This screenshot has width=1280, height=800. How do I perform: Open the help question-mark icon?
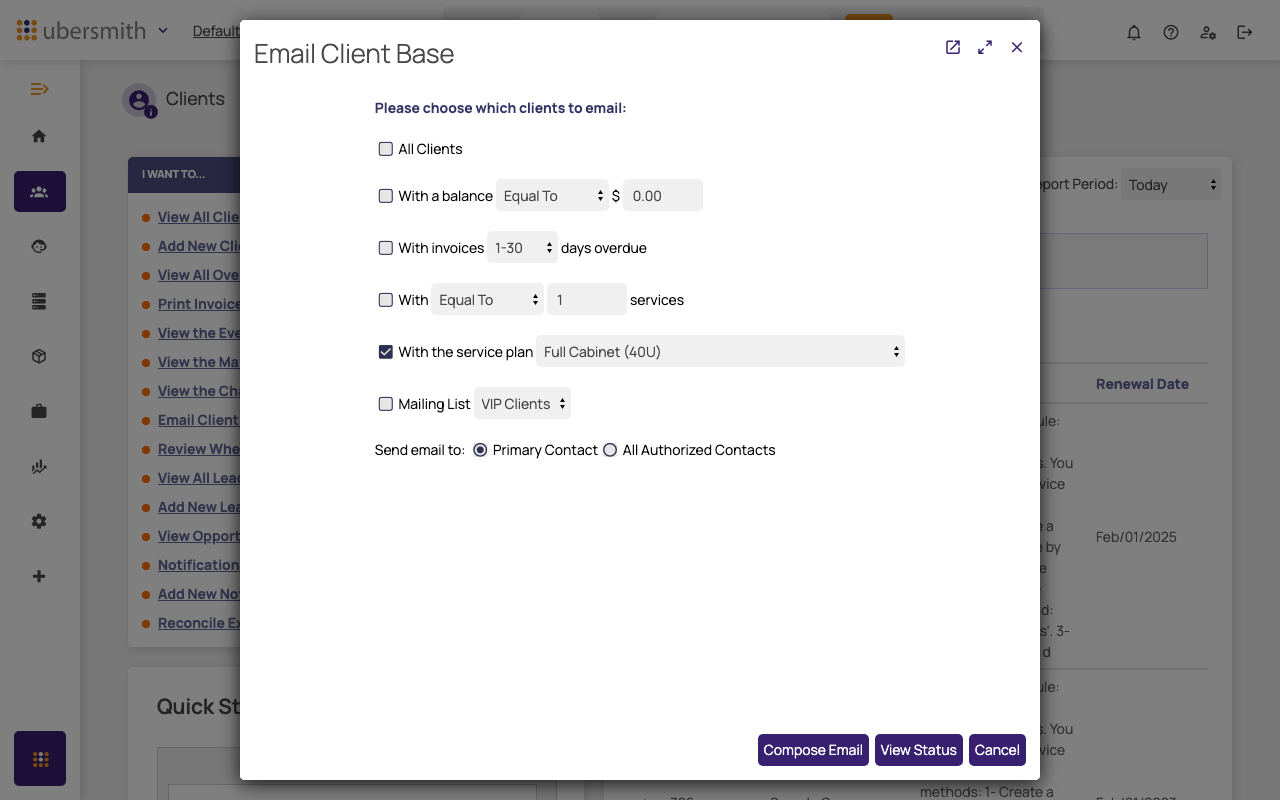(1171, 32)
